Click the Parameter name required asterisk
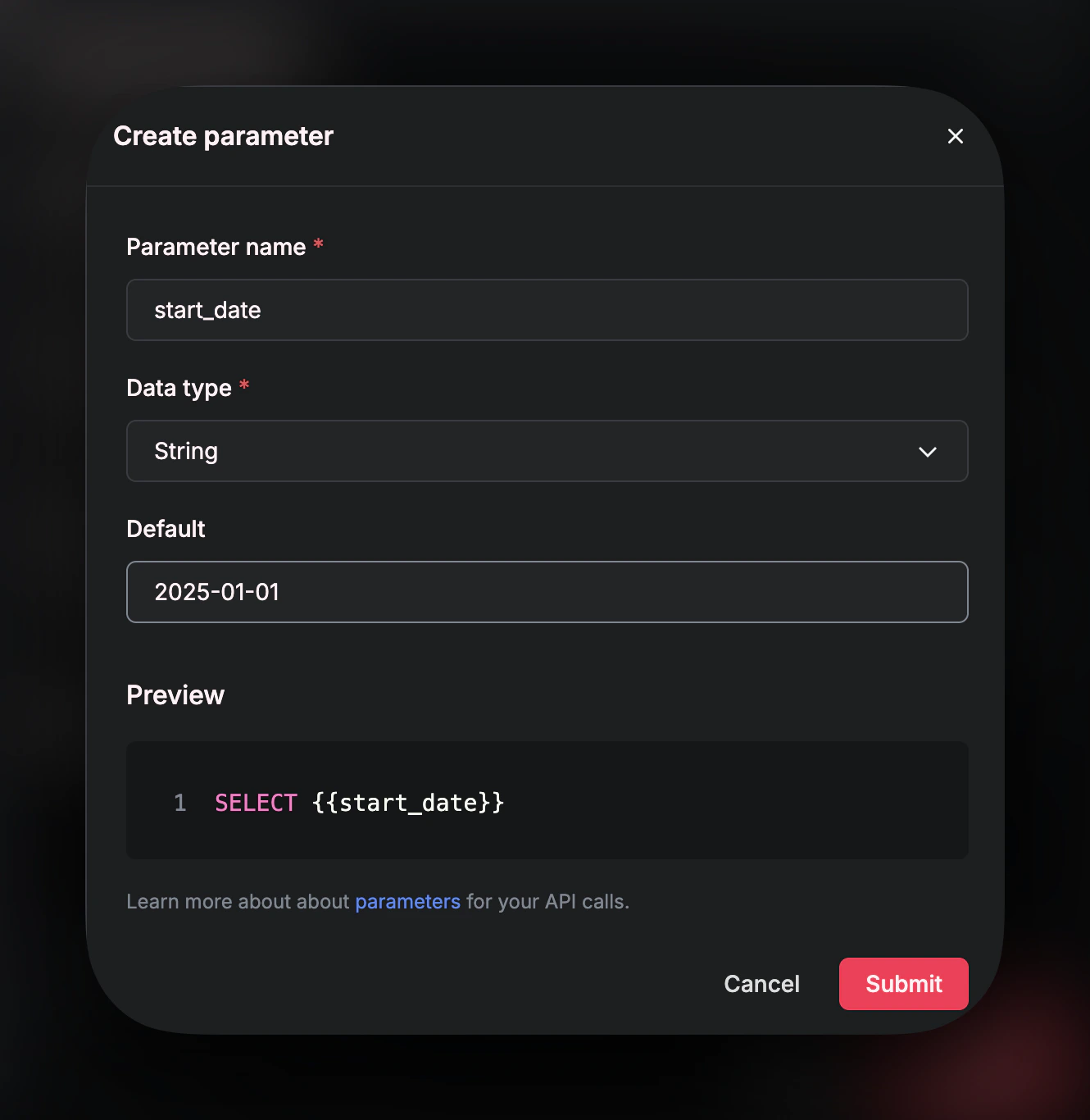This screenshot has width=1090, height=1120. point(318,244)
